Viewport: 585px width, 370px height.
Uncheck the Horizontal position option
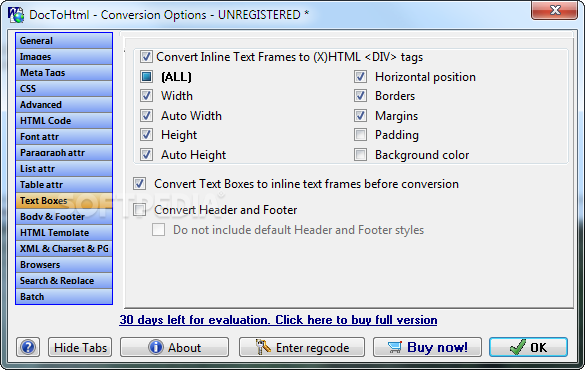pyautogui.click(x=360, y=77)
